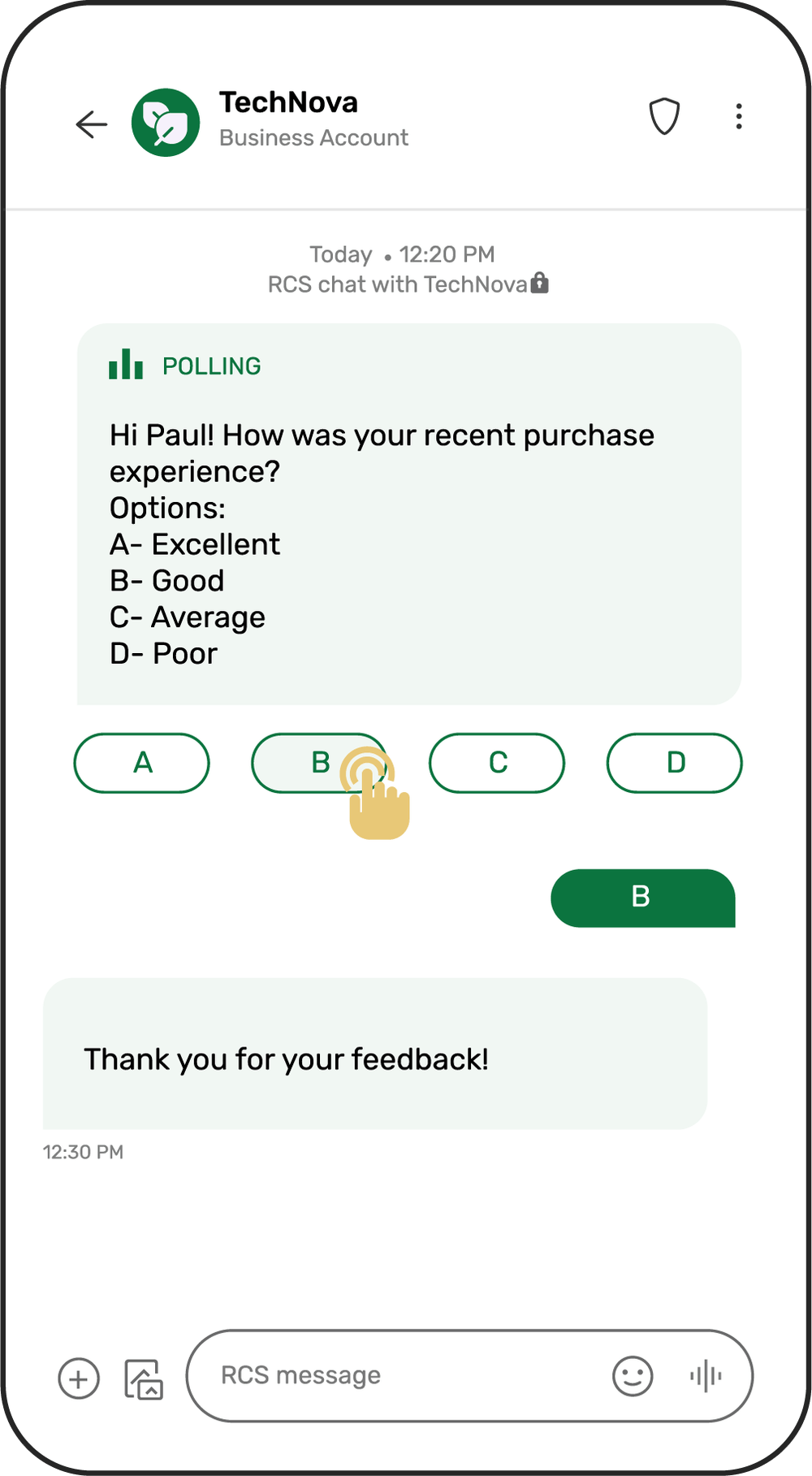
Task: Open the gallery image picker icon
Action: click(x=144, y=1379)
